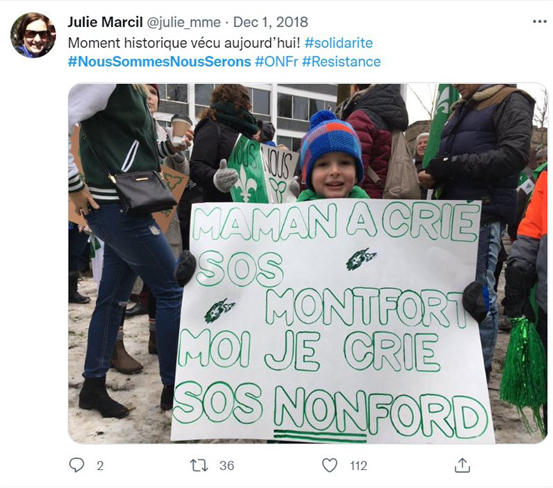Open the #ONFr hashtag
553x488 pixels.
click(276, 62)
